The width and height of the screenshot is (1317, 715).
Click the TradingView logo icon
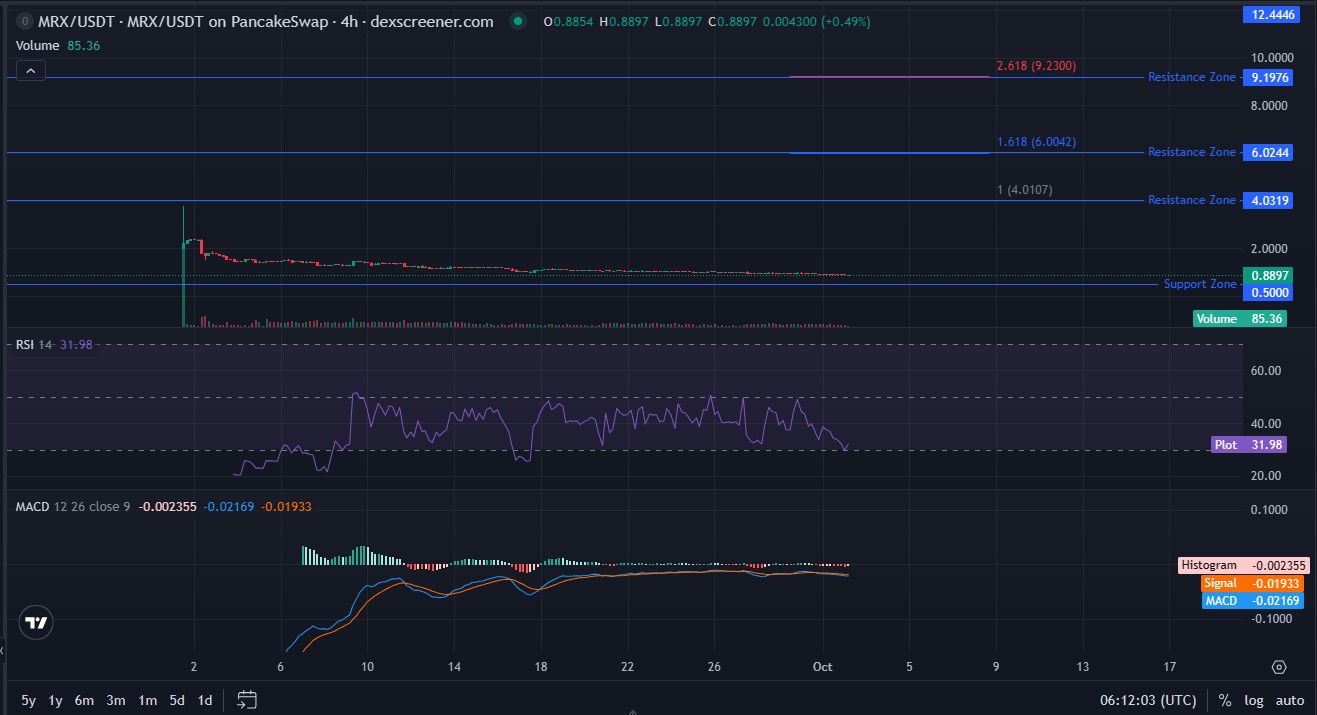click(37, 622)
